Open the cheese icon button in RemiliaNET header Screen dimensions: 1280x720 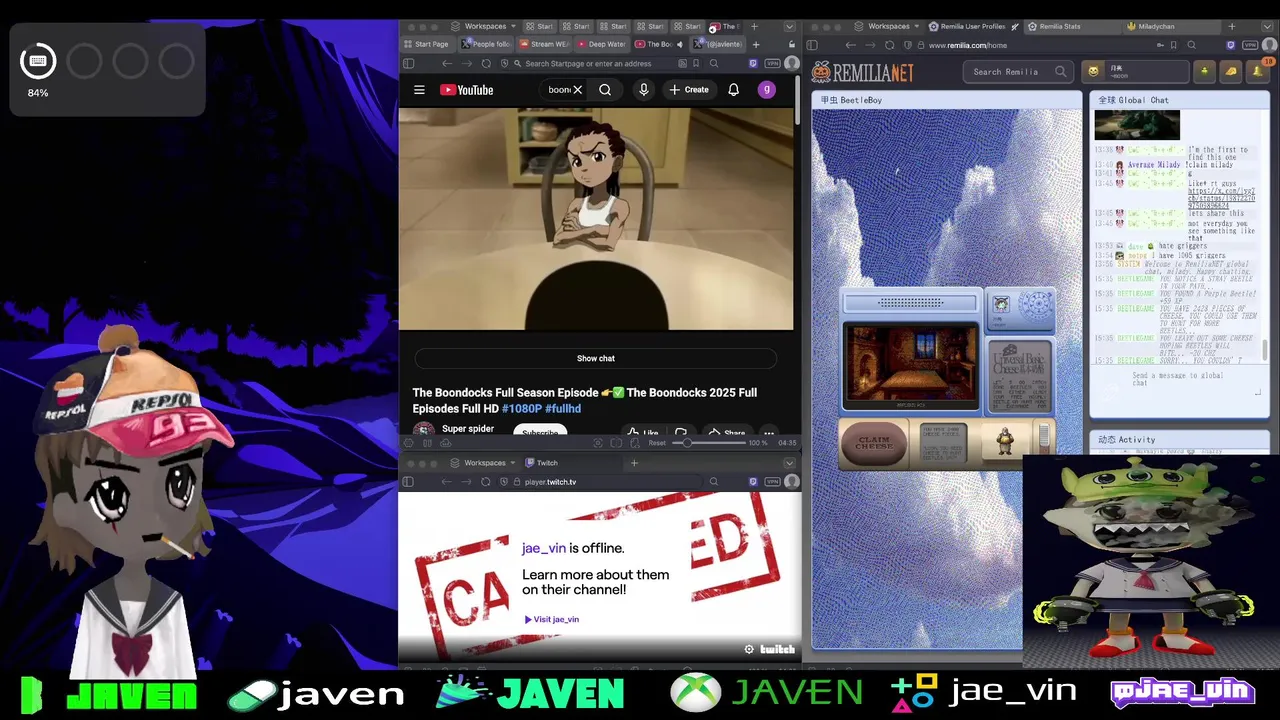1231,71
